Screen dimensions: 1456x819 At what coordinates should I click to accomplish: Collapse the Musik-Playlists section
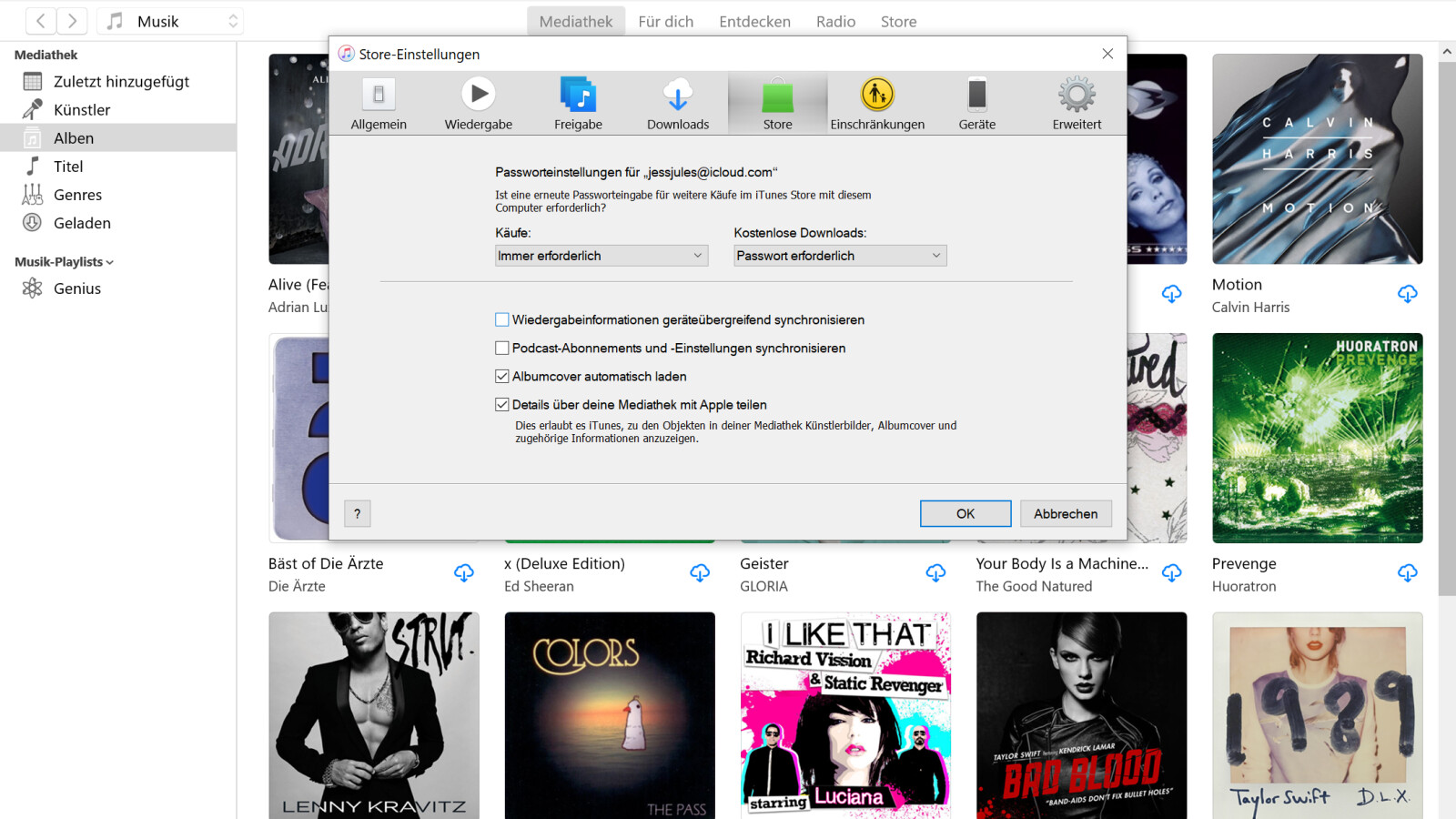point(109,261)
